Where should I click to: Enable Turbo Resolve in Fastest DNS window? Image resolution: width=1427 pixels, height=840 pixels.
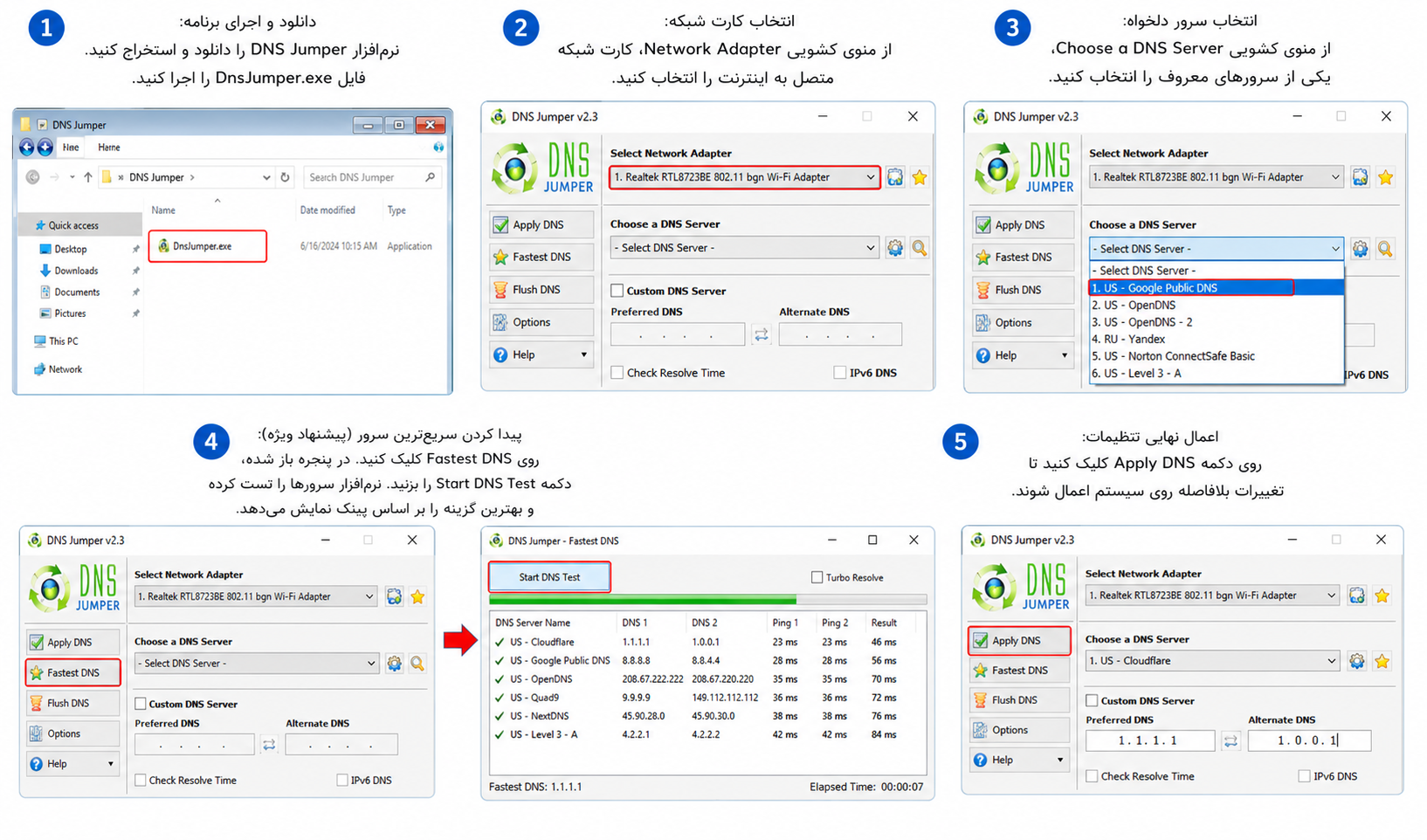[817, 577]
